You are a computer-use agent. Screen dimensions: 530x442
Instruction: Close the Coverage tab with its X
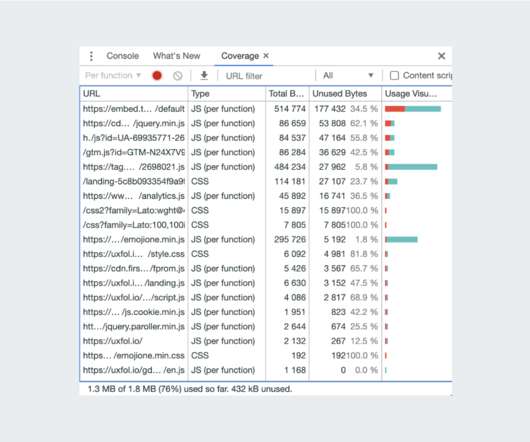(x=266, y=55)
